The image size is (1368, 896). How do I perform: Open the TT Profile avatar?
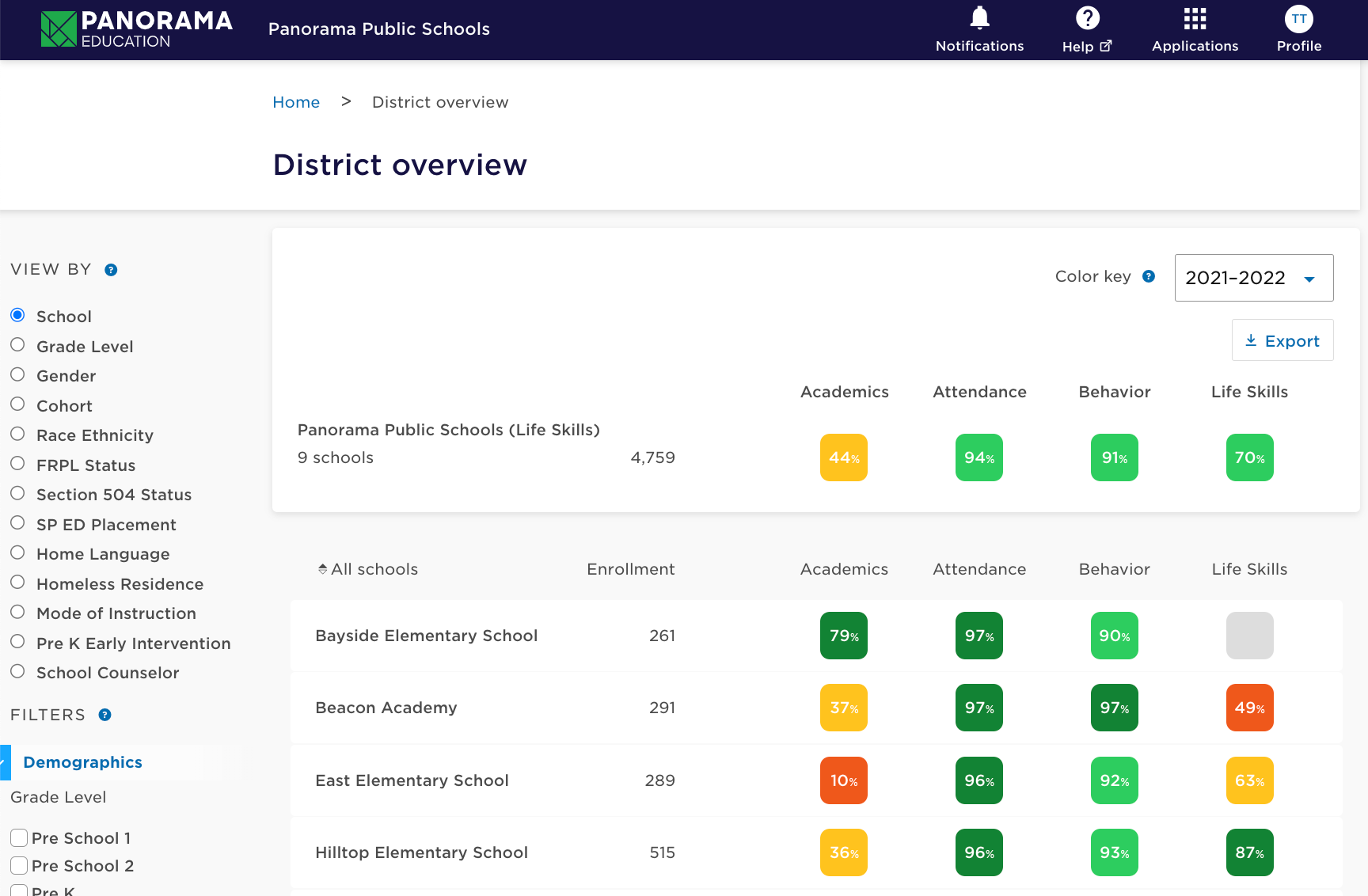point(1298,19)
